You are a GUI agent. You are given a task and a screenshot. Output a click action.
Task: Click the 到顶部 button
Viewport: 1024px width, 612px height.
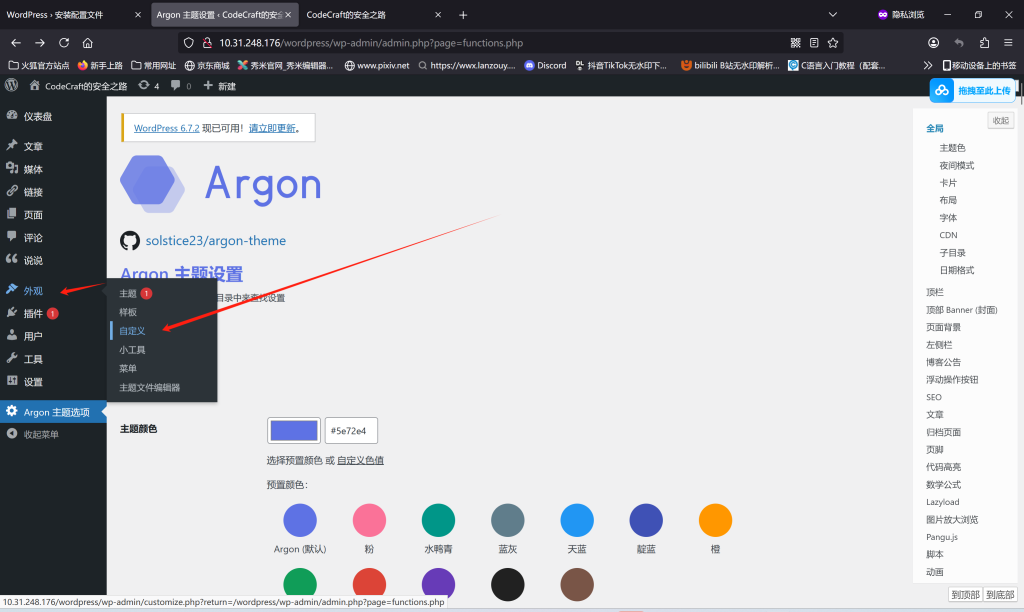(x=965, y=594)
